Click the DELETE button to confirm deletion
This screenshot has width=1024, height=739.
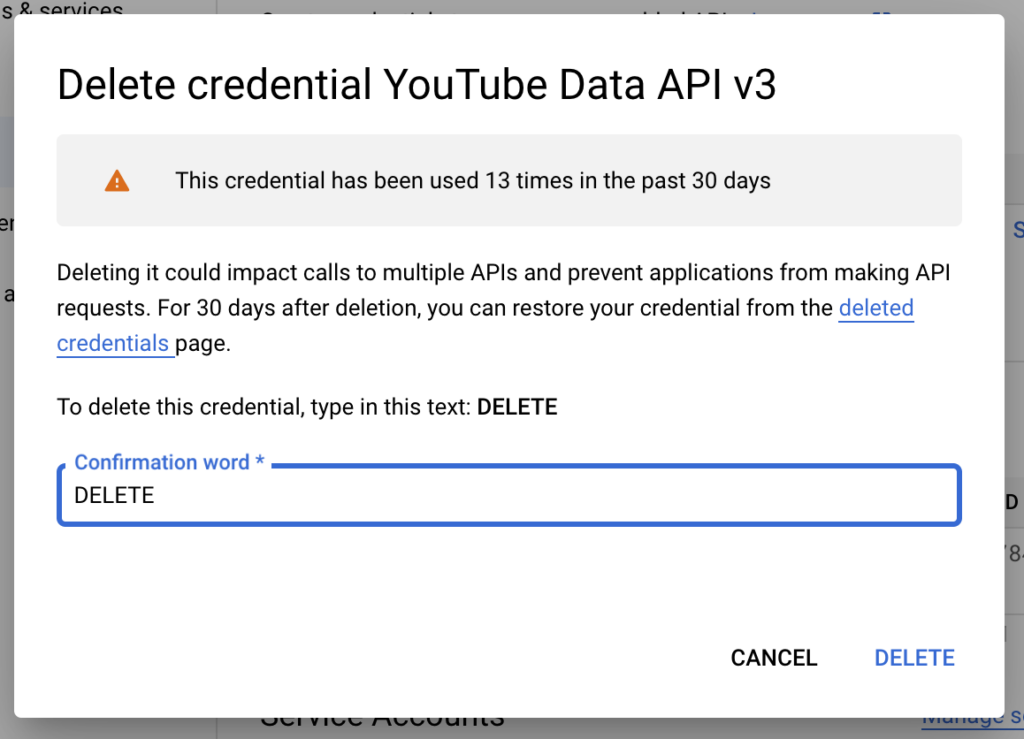click(x=914, y=657)
